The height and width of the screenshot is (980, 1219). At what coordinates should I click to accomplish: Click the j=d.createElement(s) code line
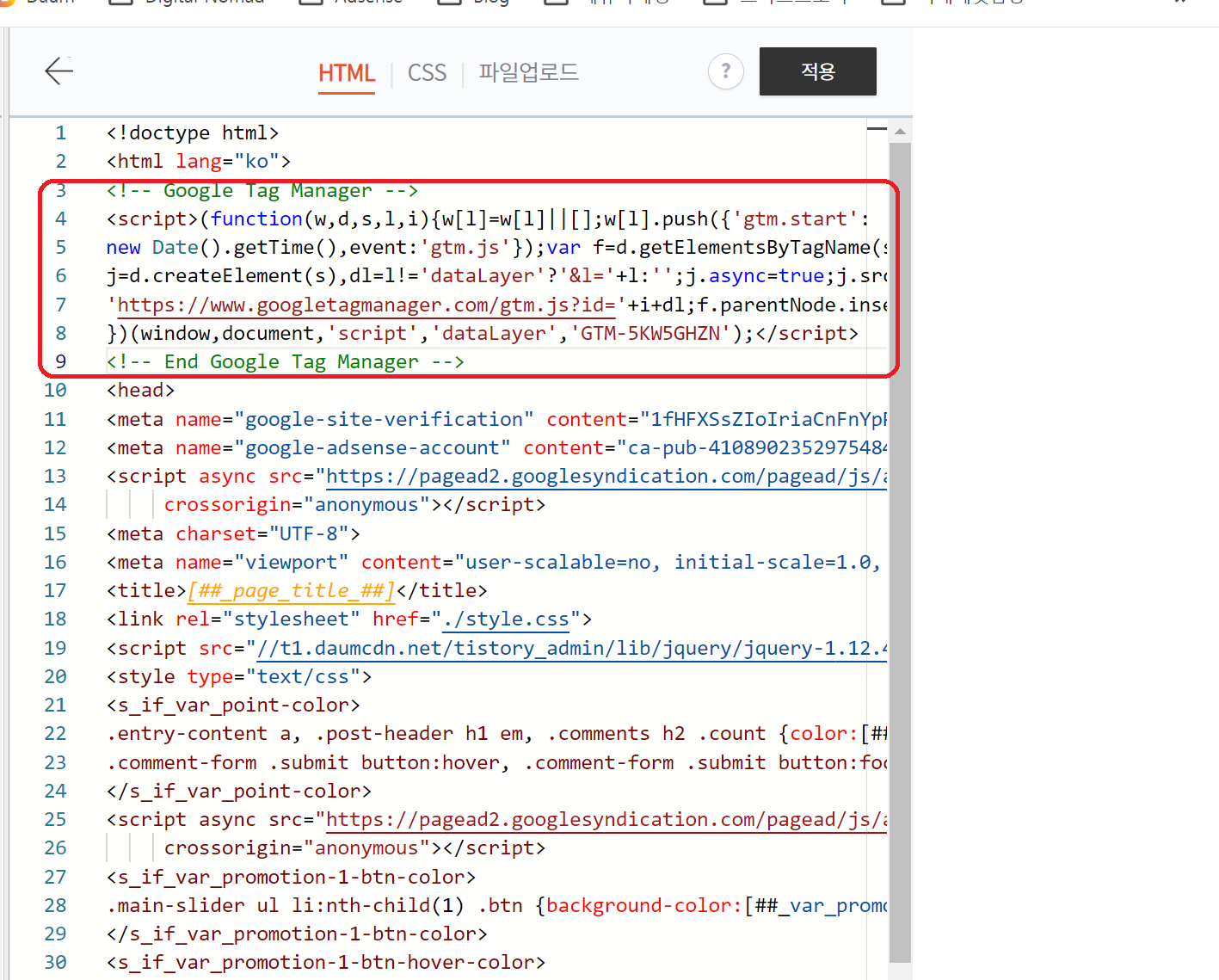point(496,276)
